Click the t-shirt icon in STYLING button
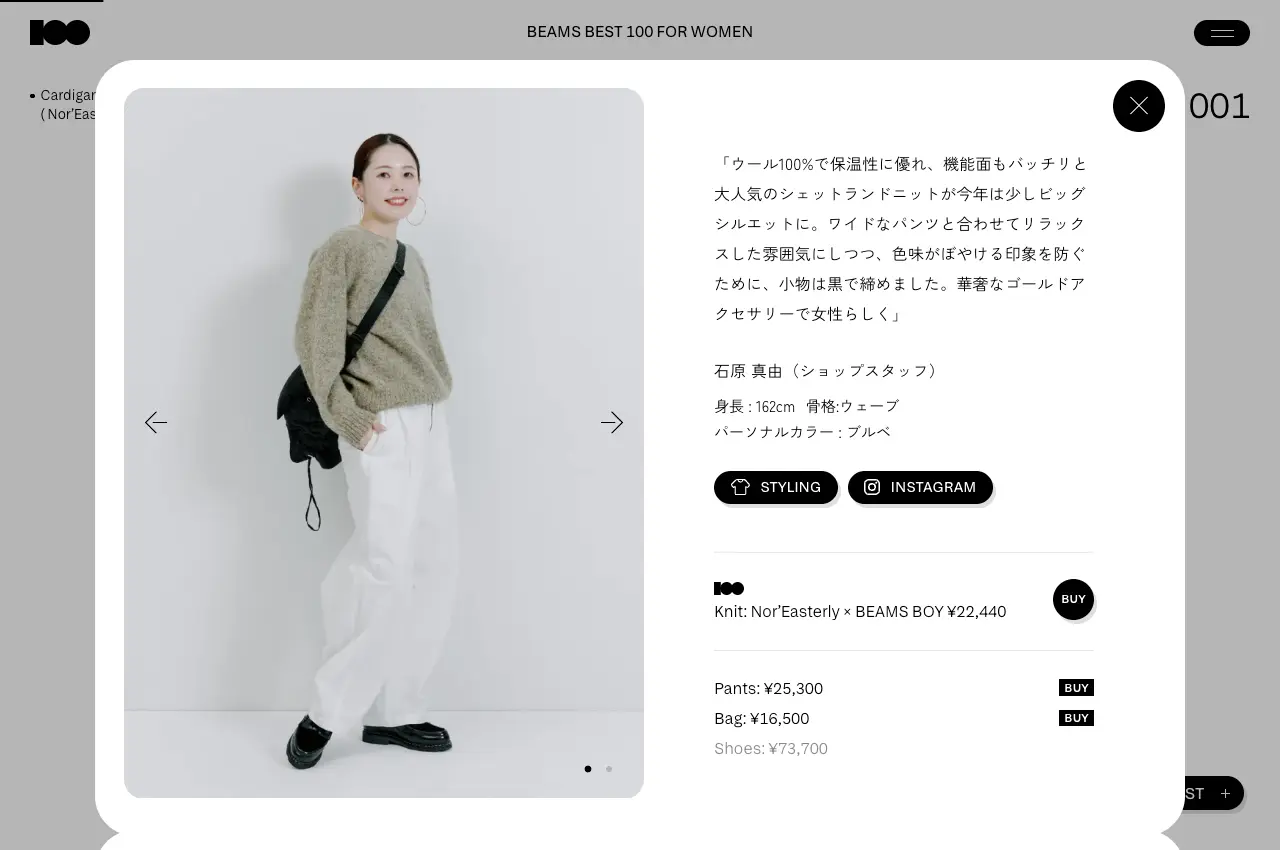 (740, 487)
